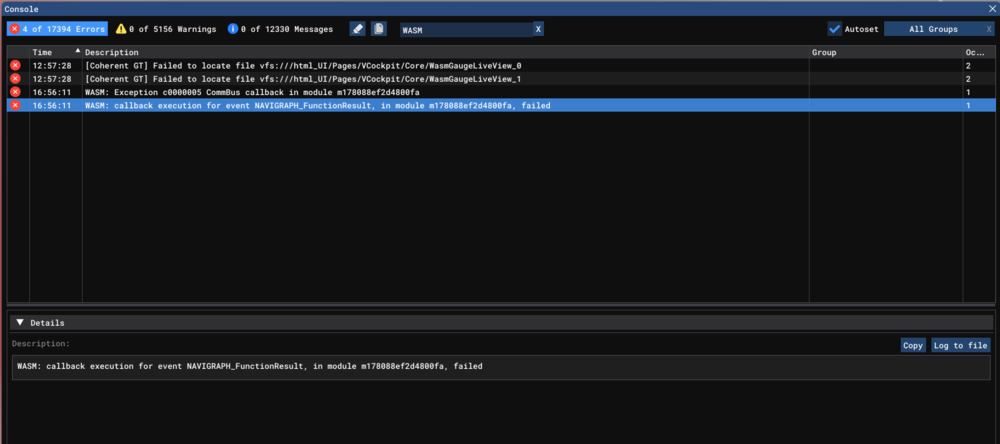Toggle the Messages filter

click(x=282, y=30)
